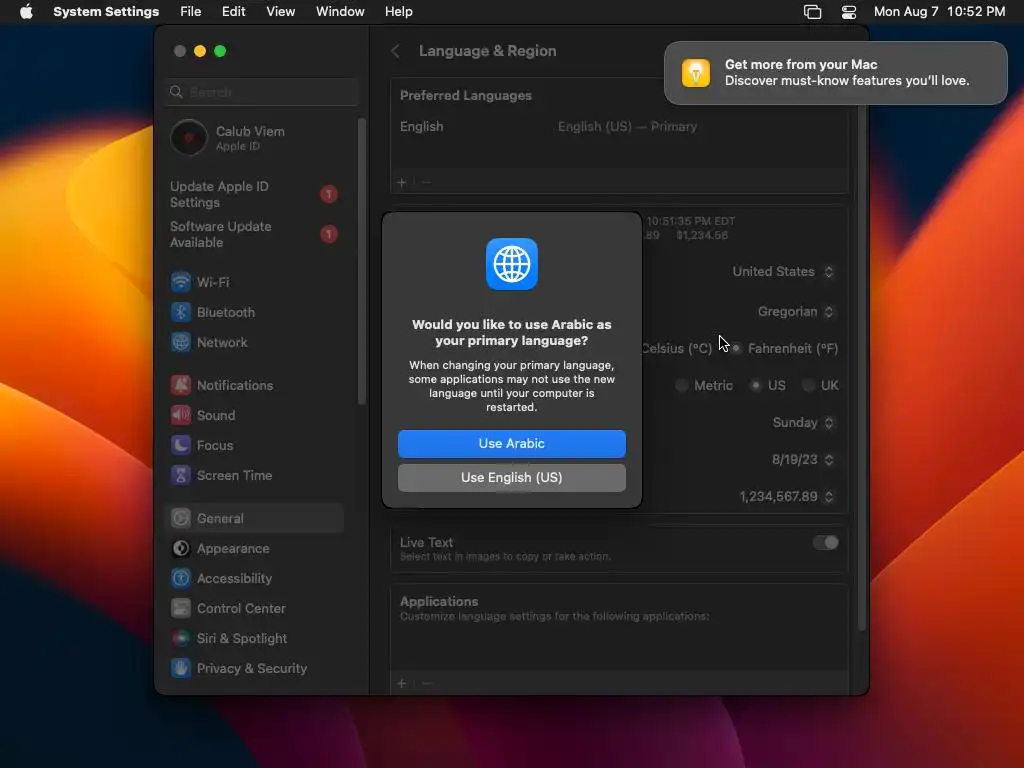Open the 8/19/23 date format dropdown
The height and width of the screenshot is (768, 1024).
coord(803,460)
